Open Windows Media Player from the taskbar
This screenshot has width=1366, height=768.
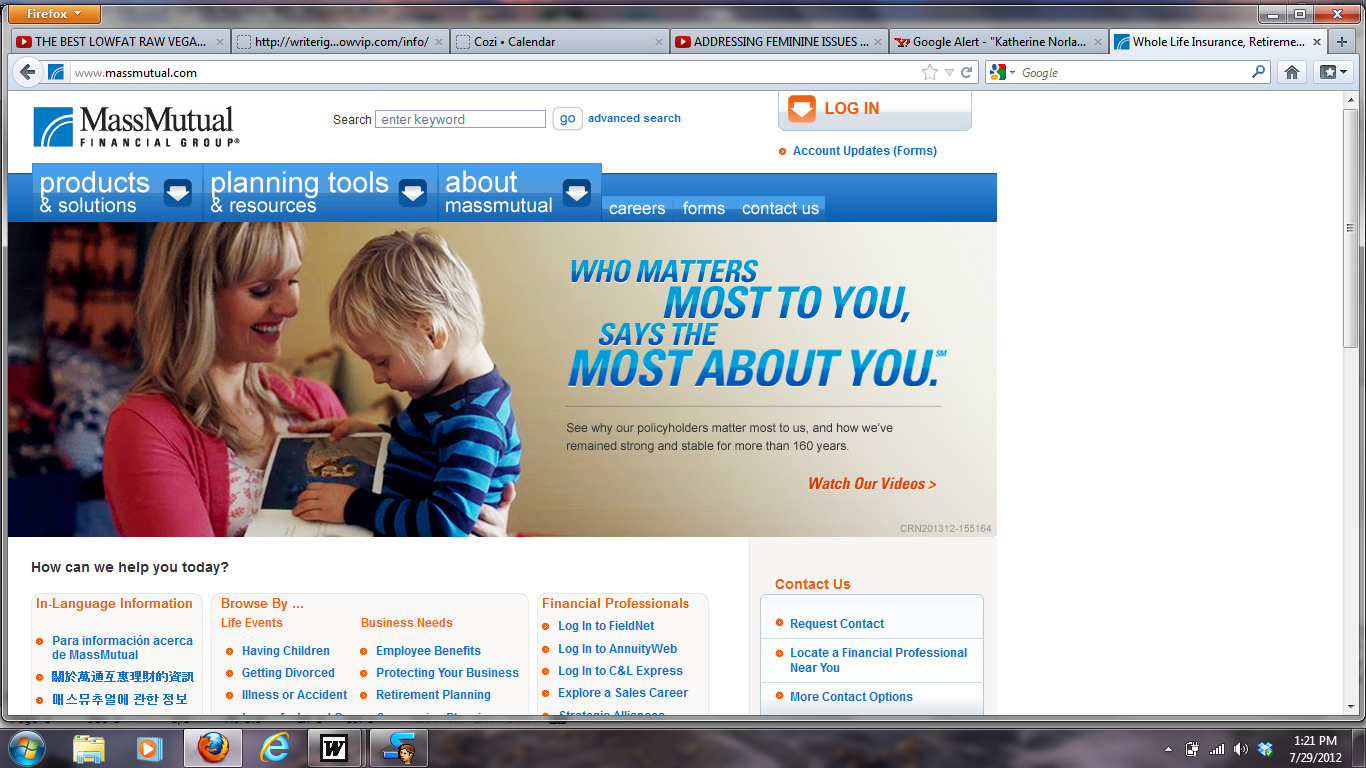(150, 748)
